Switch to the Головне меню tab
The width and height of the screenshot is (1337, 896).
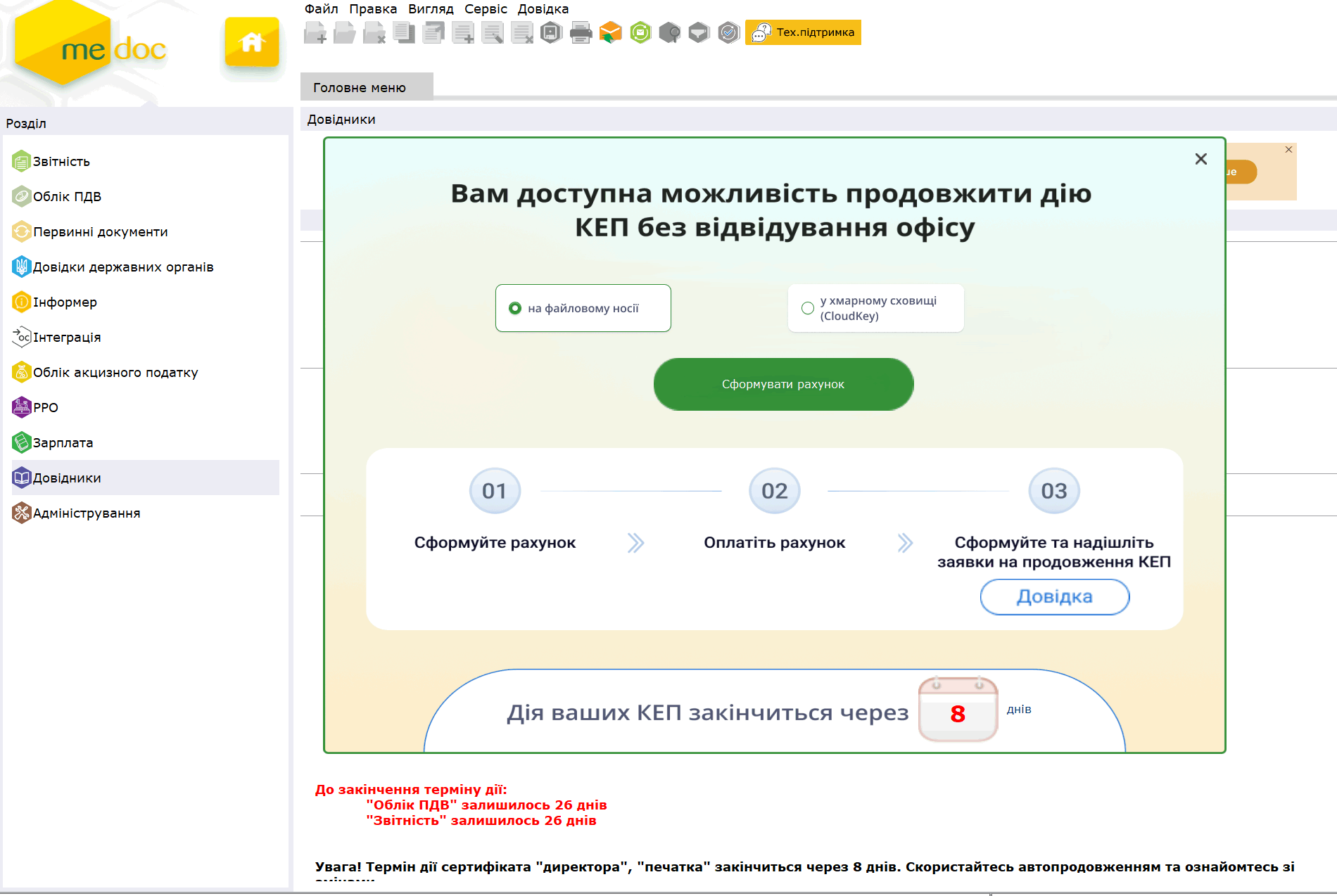tap(360, 88)
